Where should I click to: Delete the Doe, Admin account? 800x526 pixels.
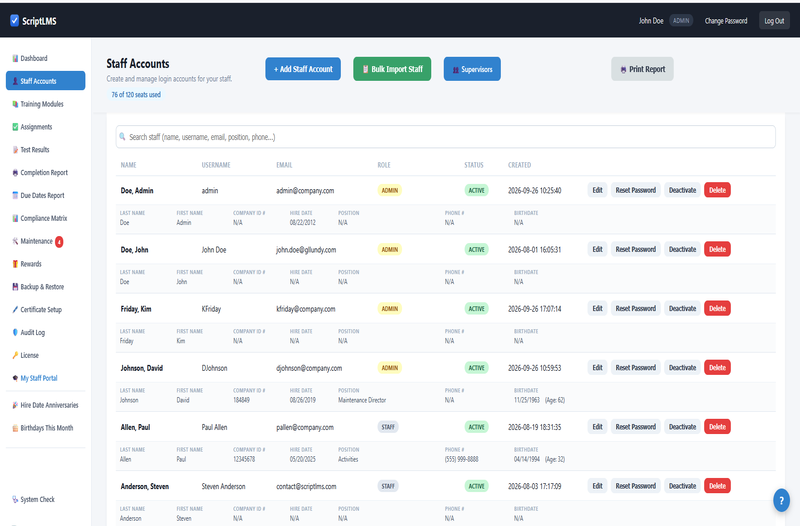(717, 190)
